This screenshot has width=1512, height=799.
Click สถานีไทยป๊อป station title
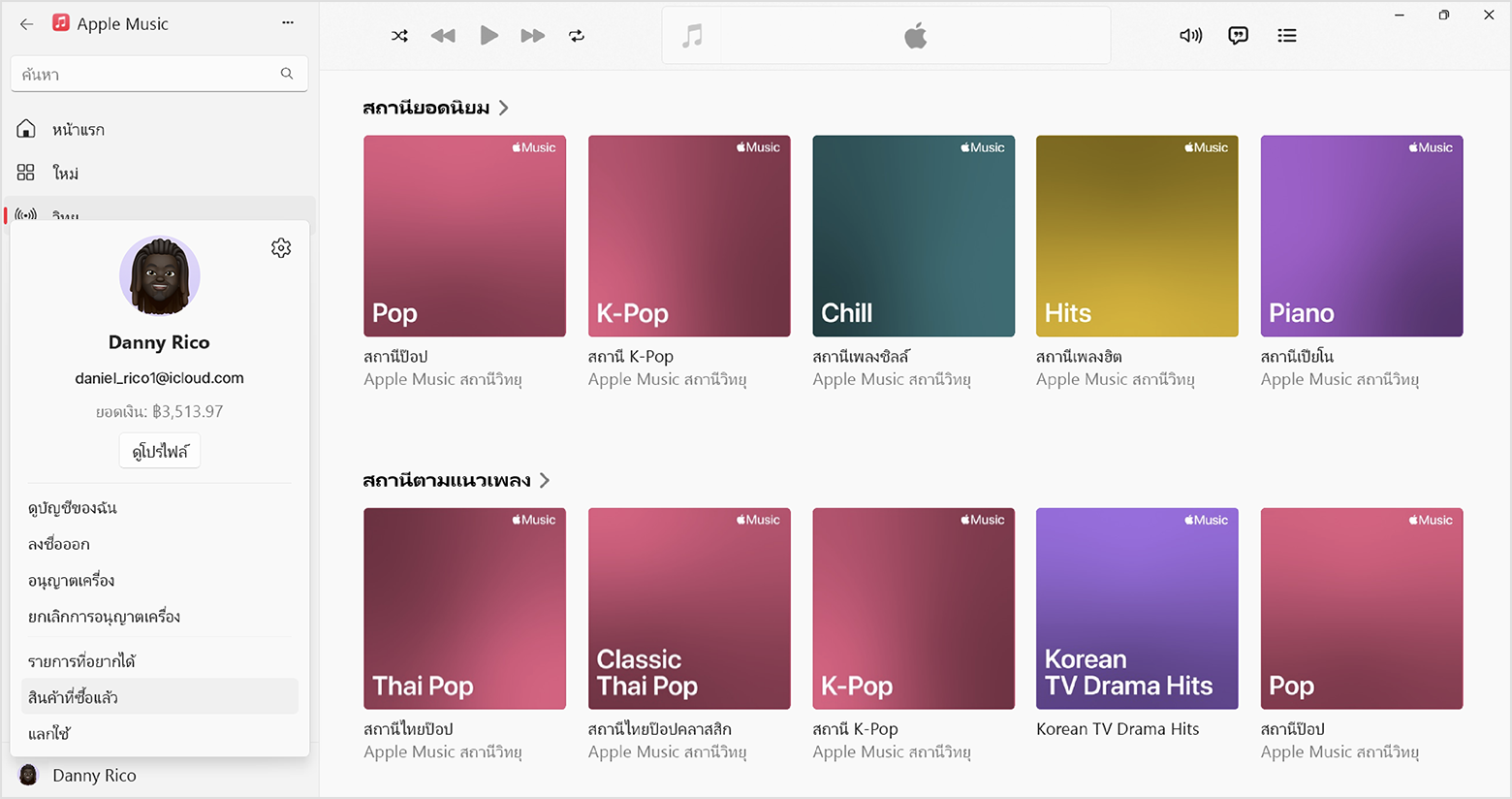tap(408, 729)
